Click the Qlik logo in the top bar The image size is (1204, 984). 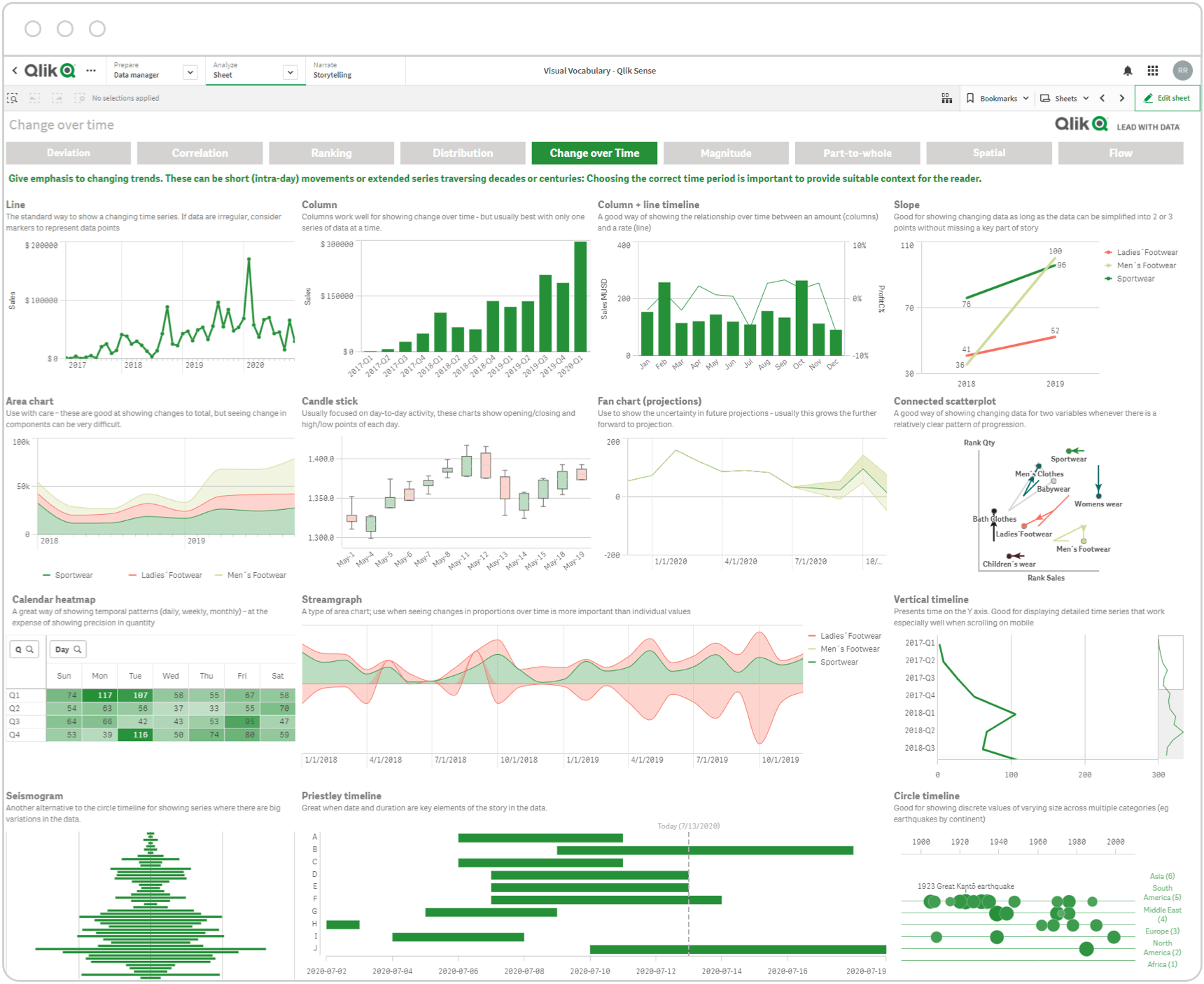coord(50,71)
